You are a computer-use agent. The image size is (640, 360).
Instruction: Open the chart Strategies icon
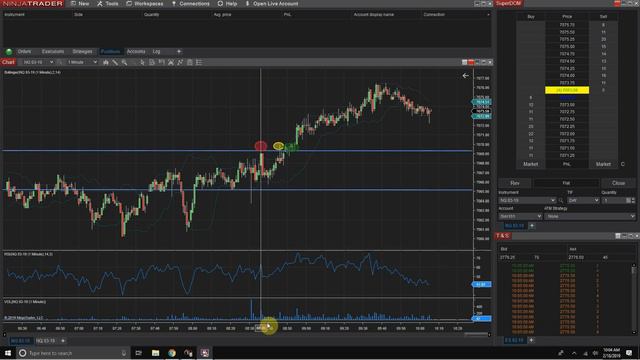coord(180,62)
